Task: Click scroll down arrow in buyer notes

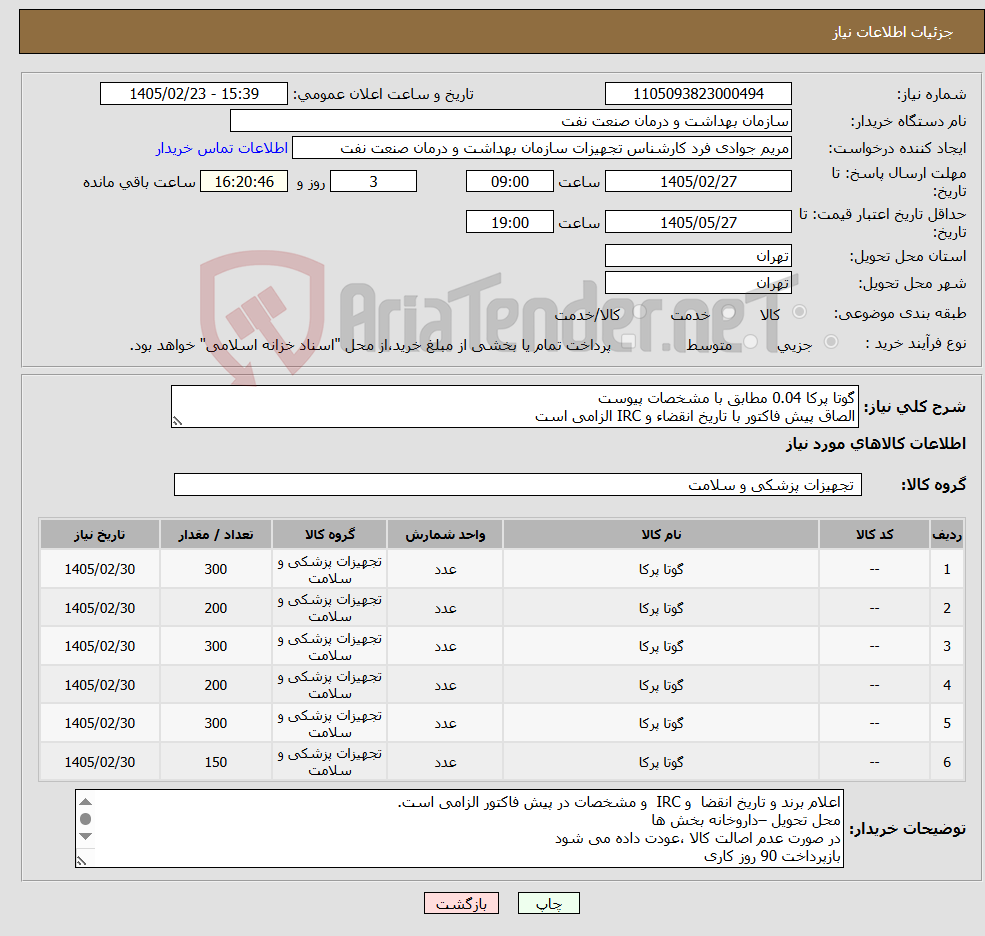Action: click(86, 836)
